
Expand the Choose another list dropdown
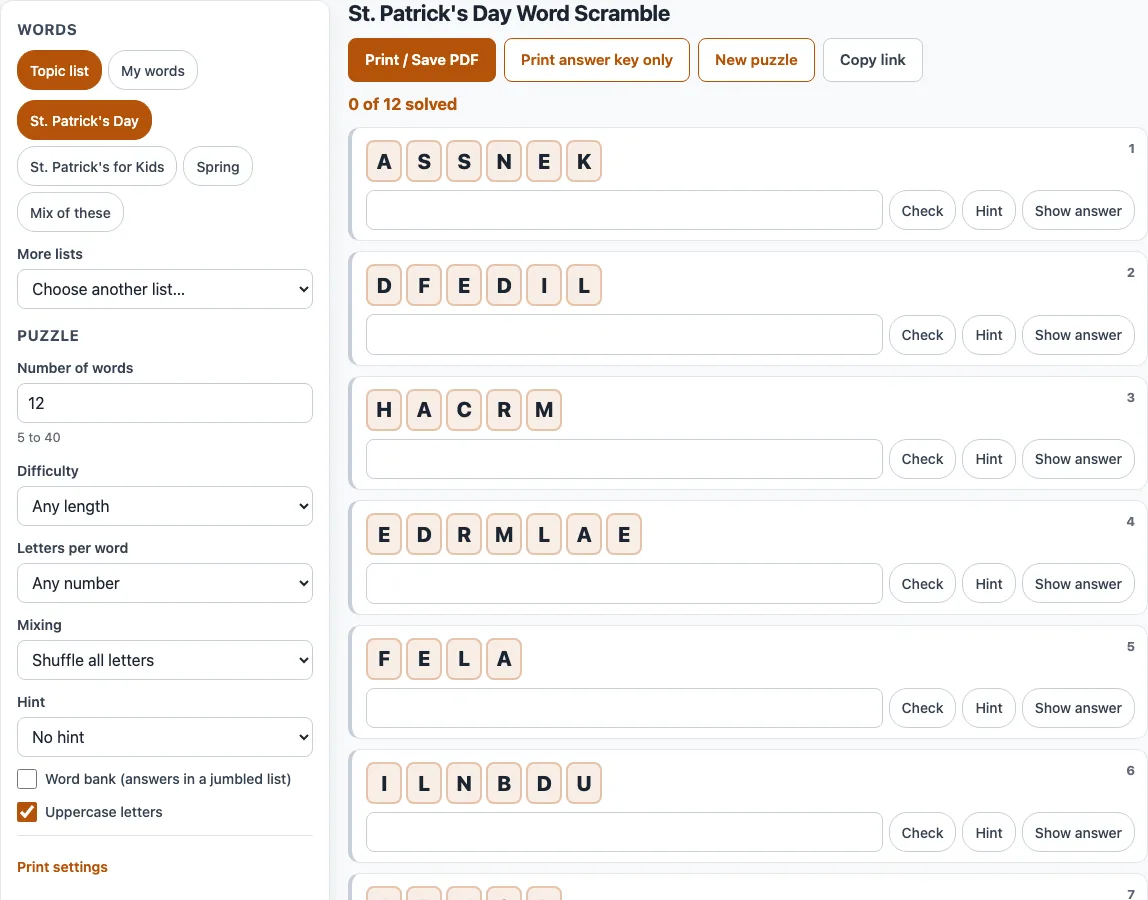pyautogui.click(x=165, y=289)
